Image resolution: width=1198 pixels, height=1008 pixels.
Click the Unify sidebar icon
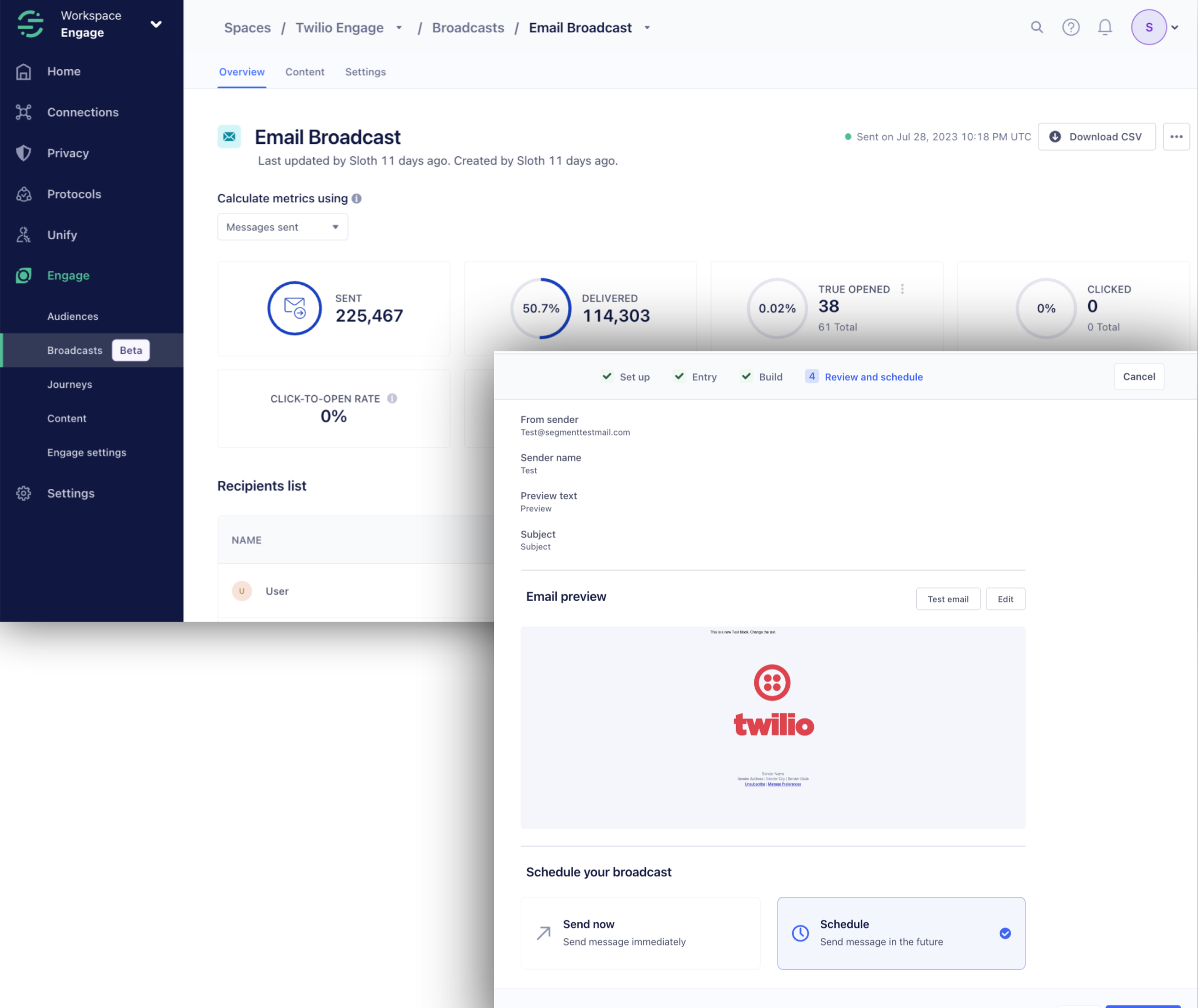[x=23, y=235]
